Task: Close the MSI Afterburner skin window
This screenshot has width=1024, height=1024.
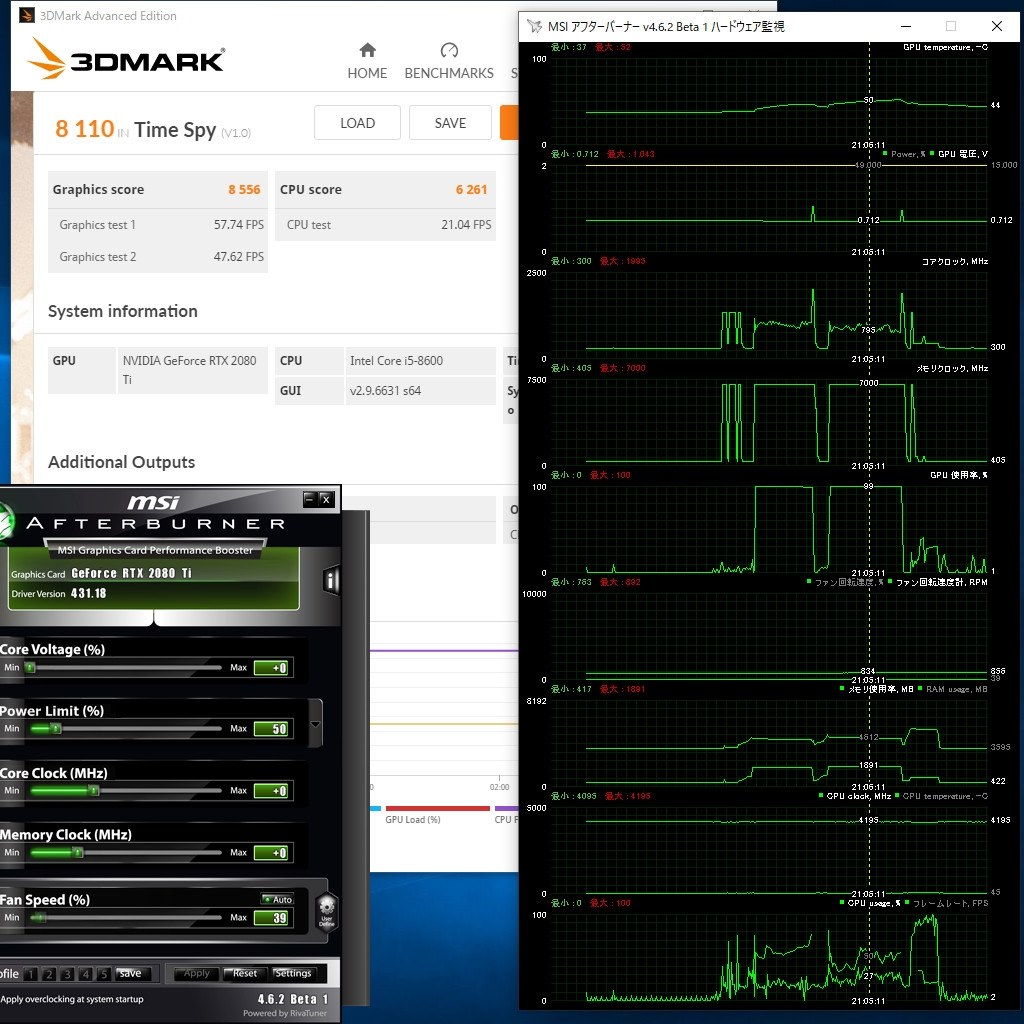Action: click(x=326, y=500)
